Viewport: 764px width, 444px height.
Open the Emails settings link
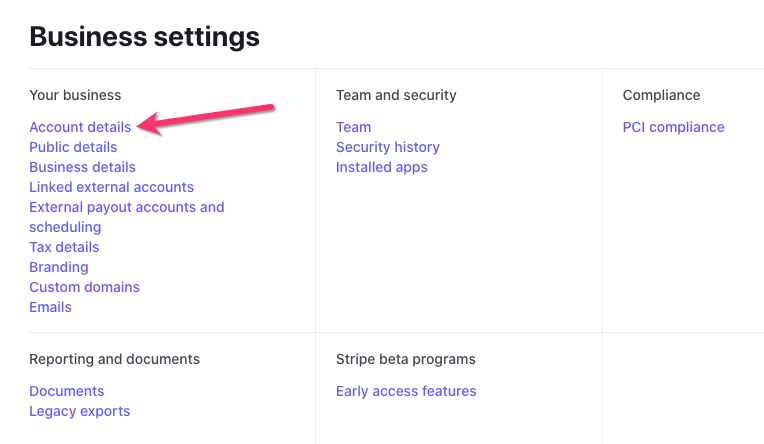pyautogui.click(x=50, y=307)
